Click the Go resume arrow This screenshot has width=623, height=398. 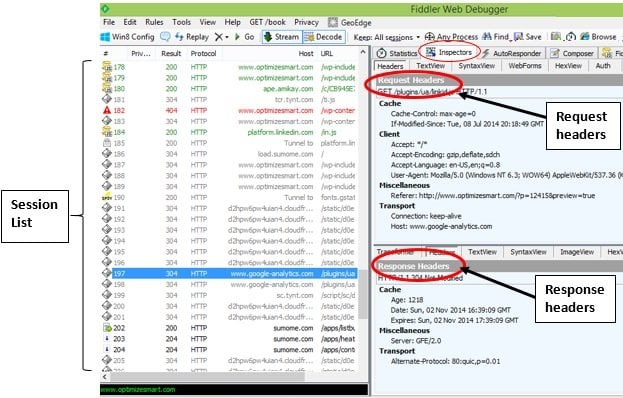click(244, 37)
